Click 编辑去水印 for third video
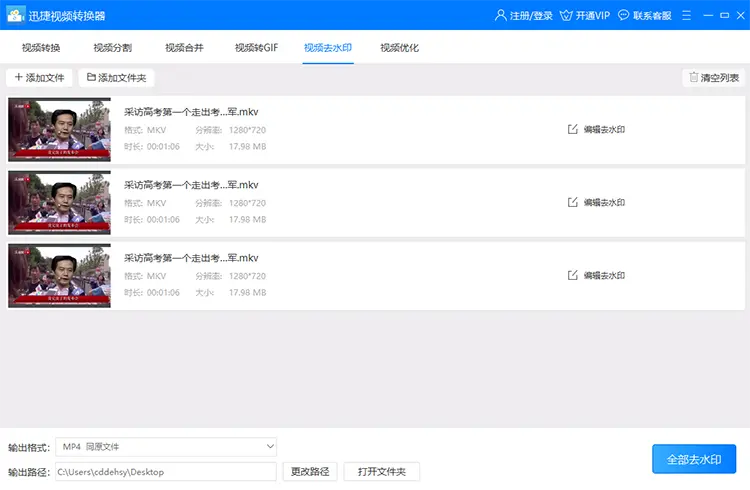The height and width of the screenshot is (490, 750). (596, 275)
